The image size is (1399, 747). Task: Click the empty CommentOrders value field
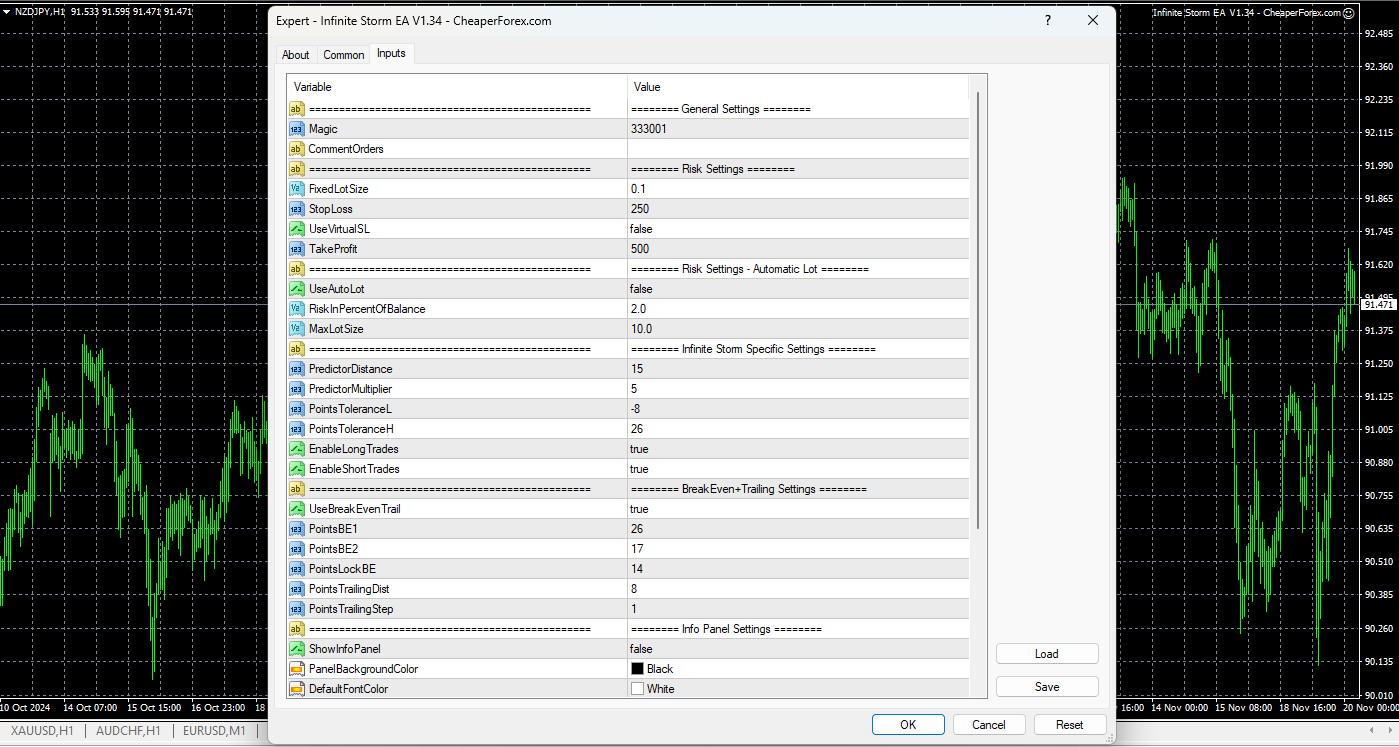(x=798, y=149)
